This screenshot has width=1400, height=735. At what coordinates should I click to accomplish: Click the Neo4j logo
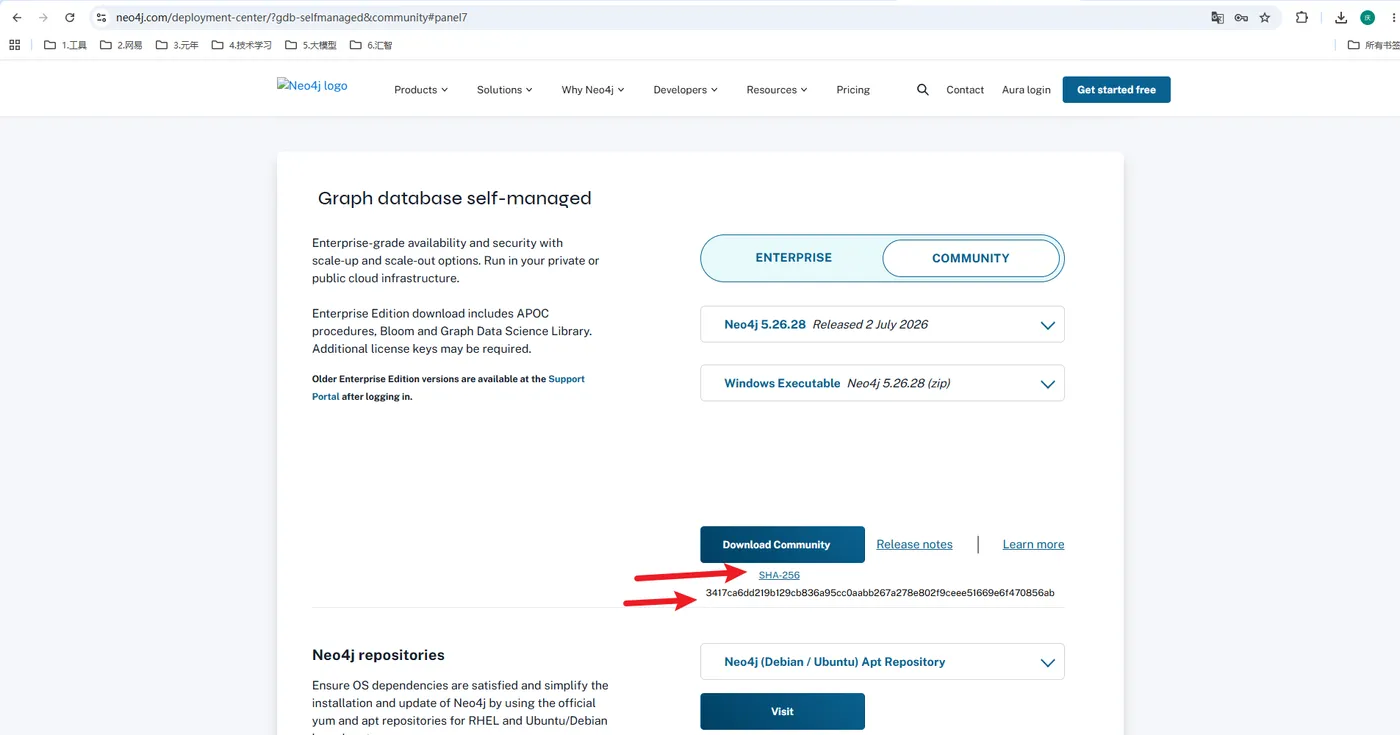[312, 86]
